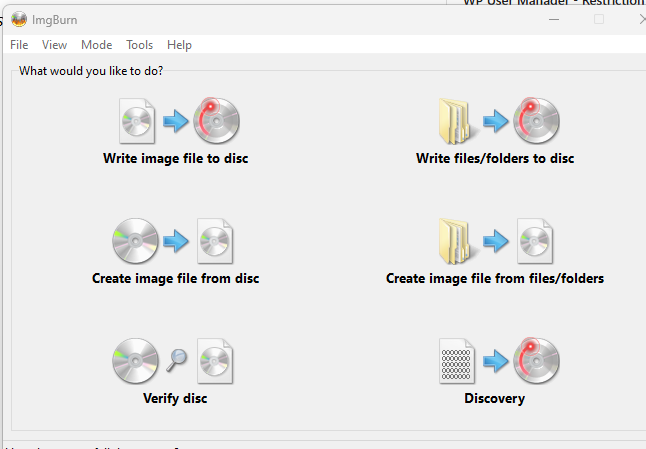646x449 pixels.
Task: Close the ImgBurn window
Action: click(641, 19)
